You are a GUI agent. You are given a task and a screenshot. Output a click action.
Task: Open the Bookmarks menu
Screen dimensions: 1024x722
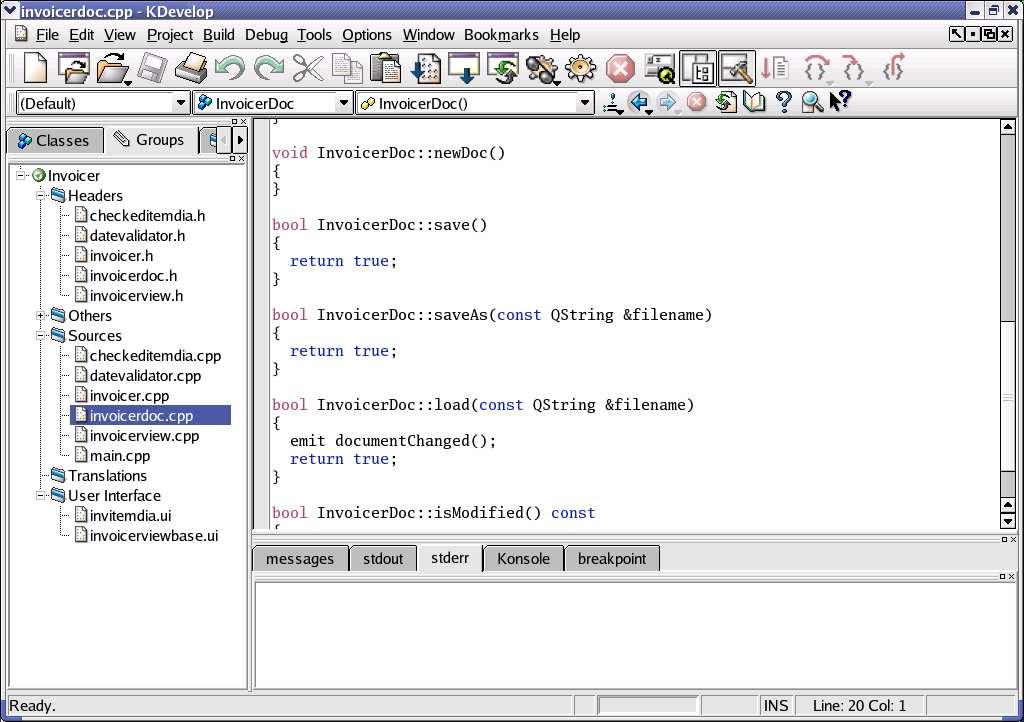point(501,35)
